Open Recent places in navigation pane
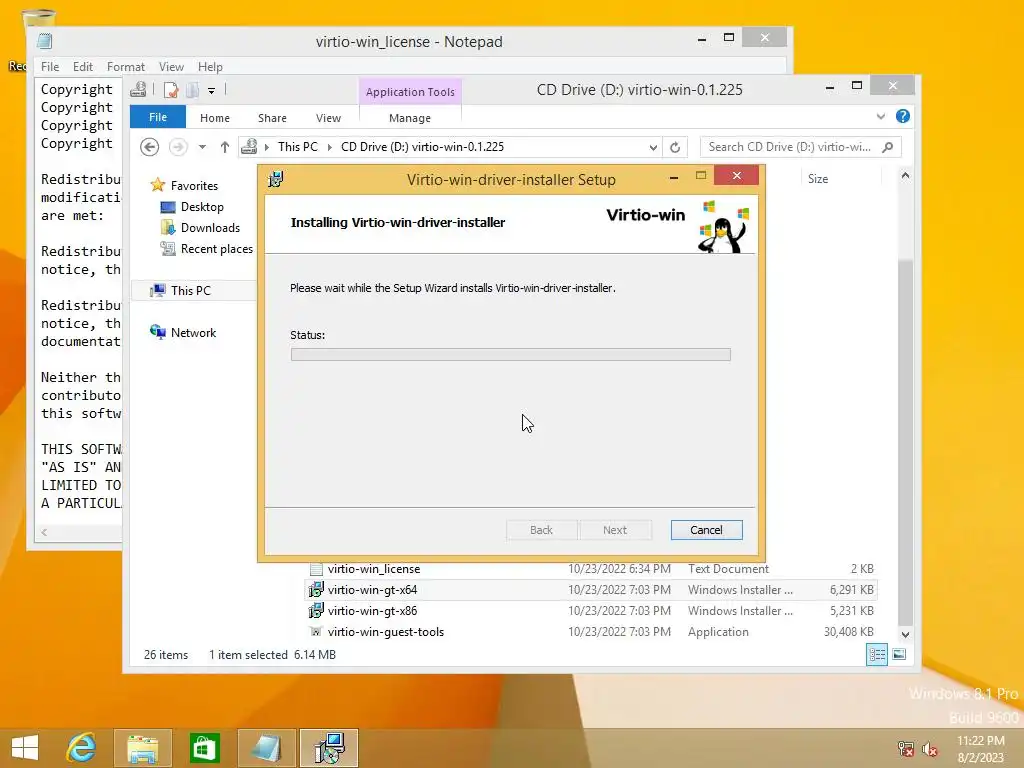1024x768 pixels. [x=216, y=248]
